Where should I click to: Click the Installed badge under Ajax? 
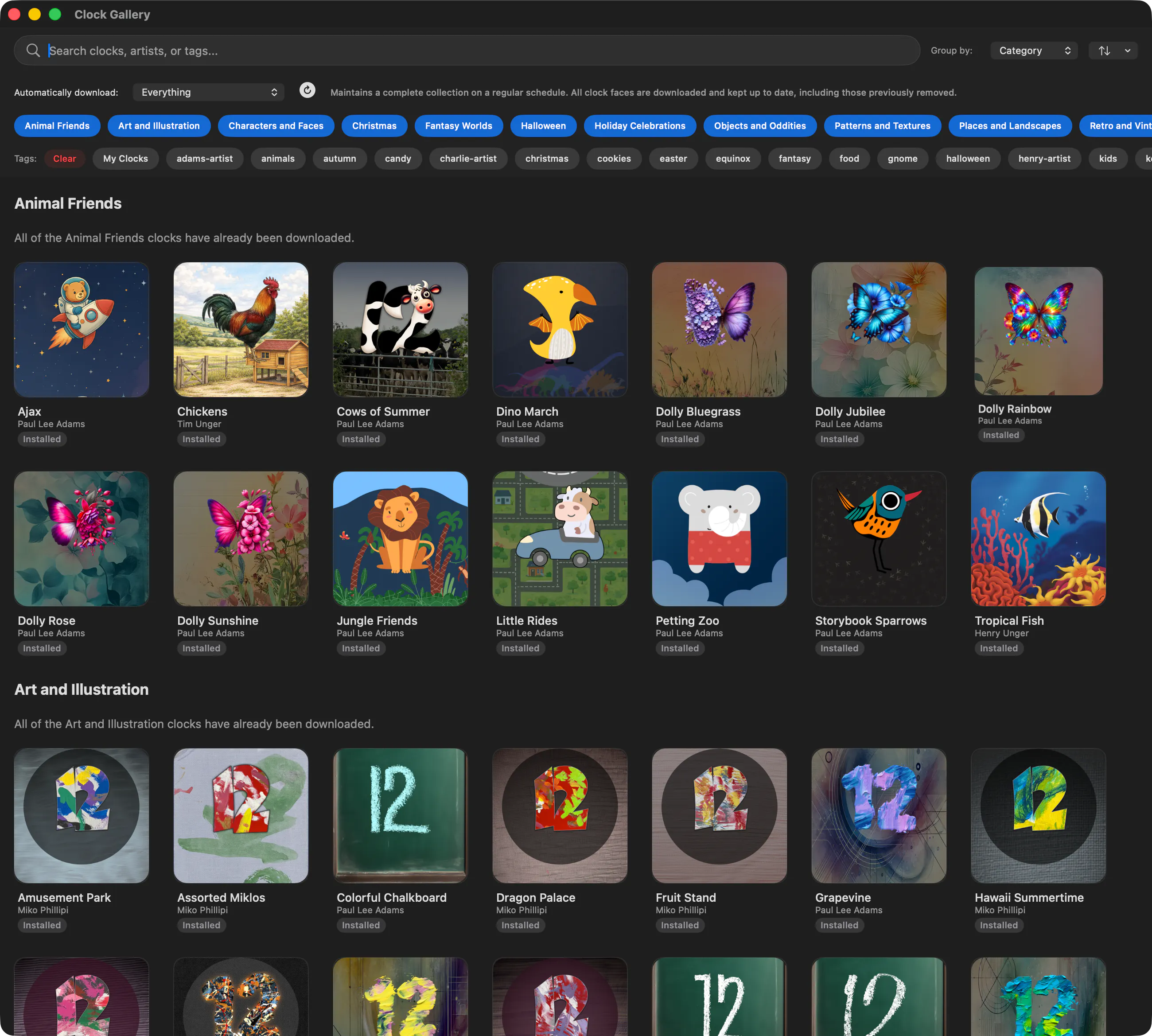pos(42,440)
